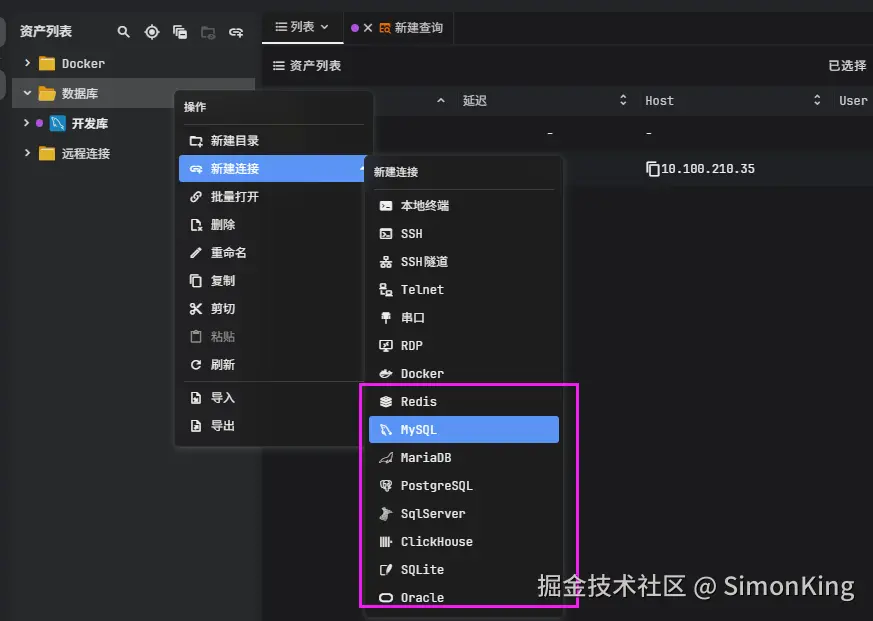Select the Docker folder in the tree

83,63
